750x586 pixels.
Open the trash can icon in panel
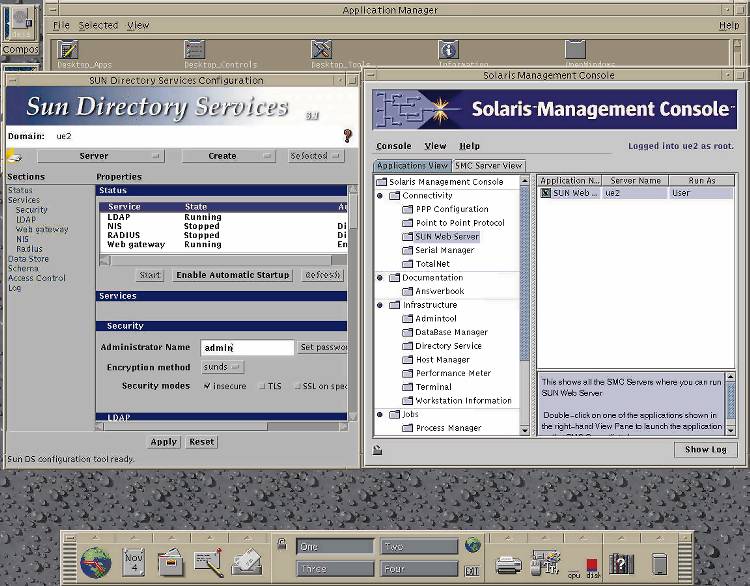(x=659, y=563)
